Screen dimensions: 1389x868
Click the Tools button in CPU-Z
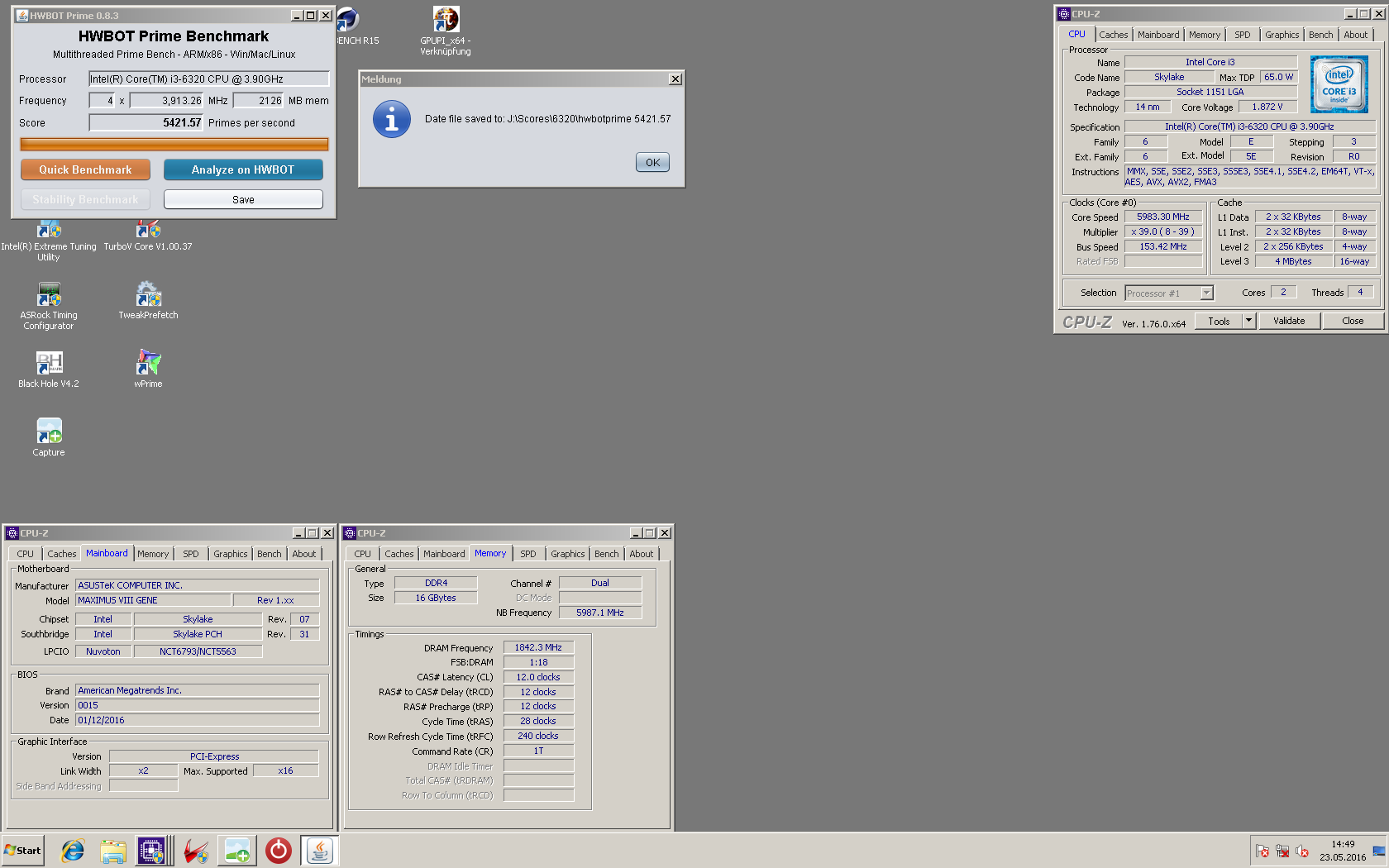coord(1219,321)
